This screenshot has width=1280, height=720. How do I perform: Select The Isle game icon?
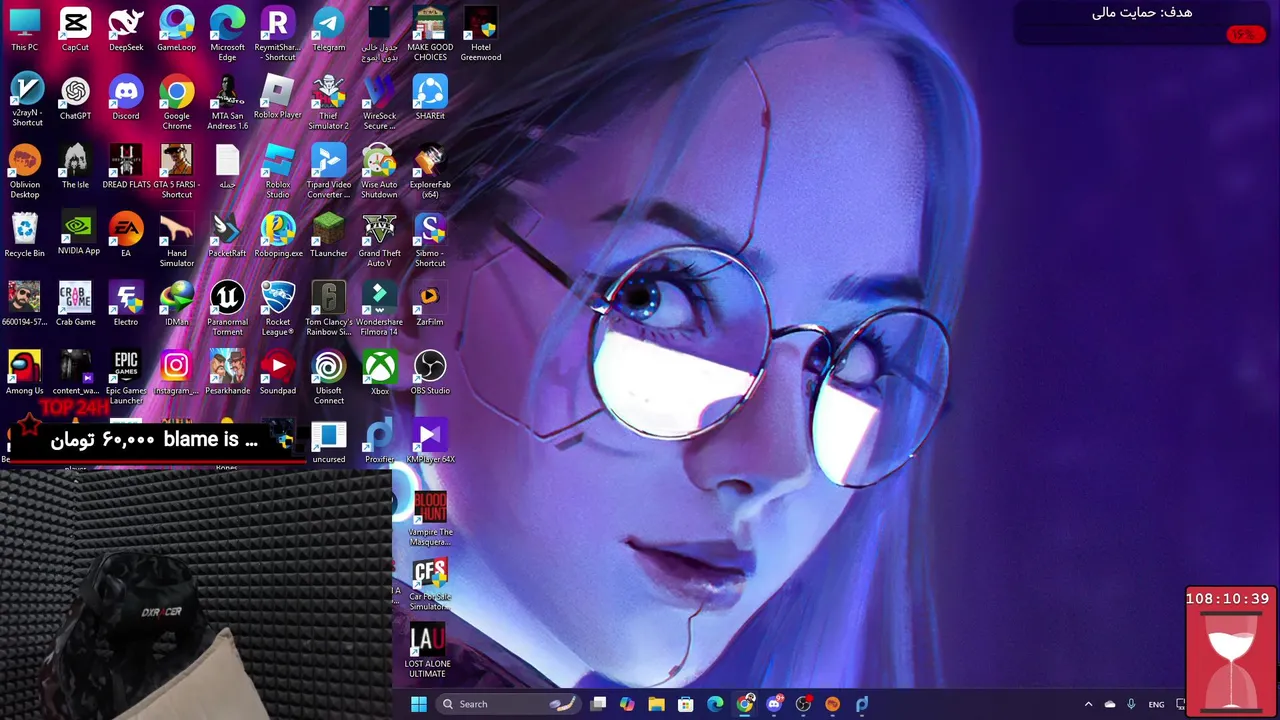(x=75, y=166)
